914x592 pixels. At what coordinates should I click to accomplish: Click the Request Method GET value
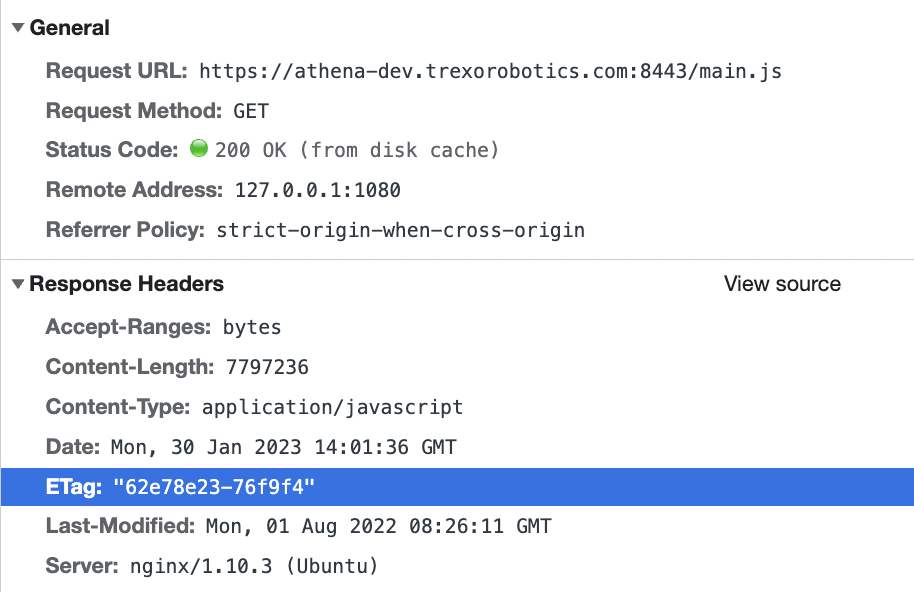(x=249, y=111)
